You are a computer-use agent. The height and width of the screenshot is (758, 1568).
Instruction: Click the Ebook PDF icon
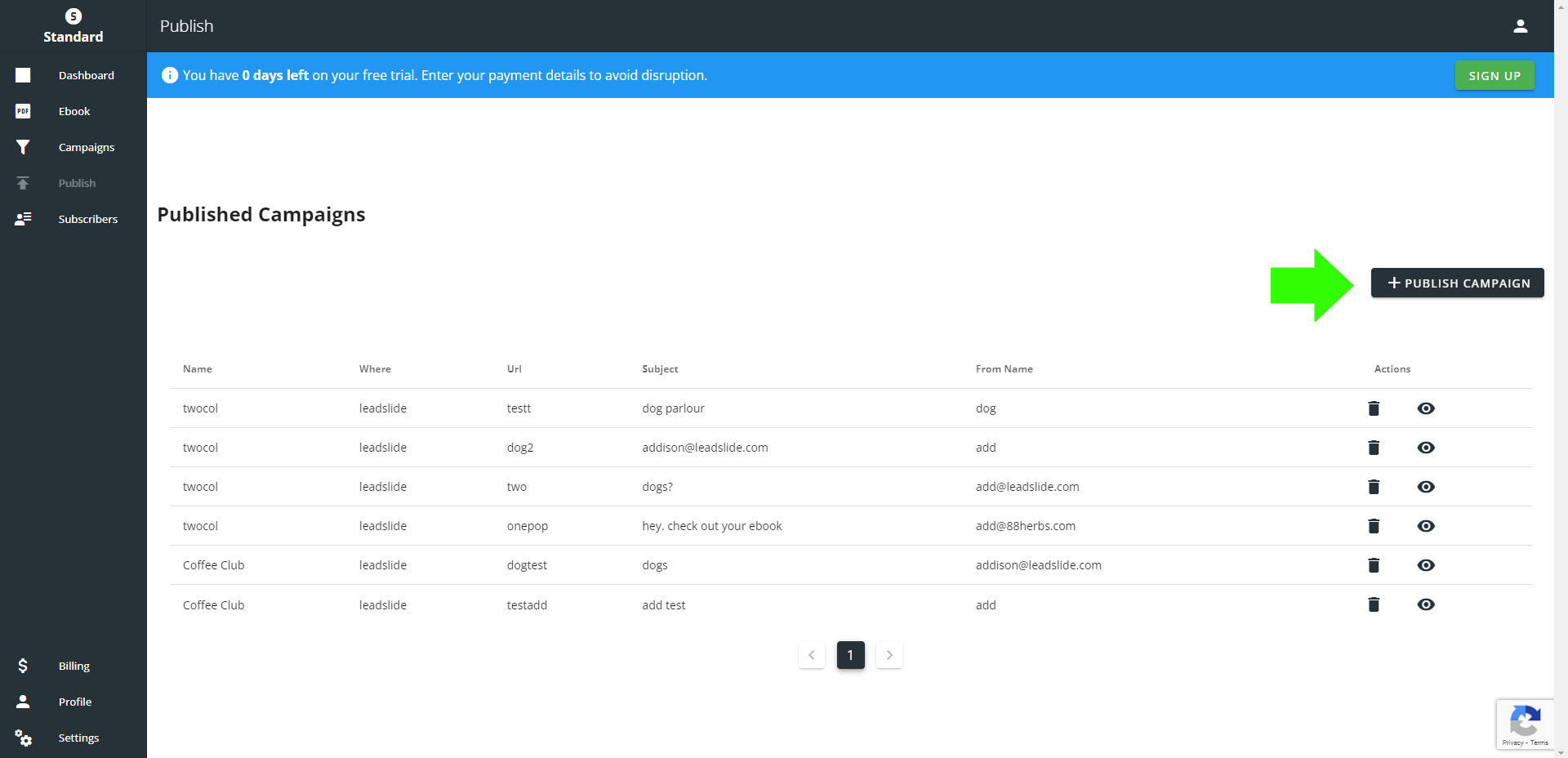tap(23, 111)
